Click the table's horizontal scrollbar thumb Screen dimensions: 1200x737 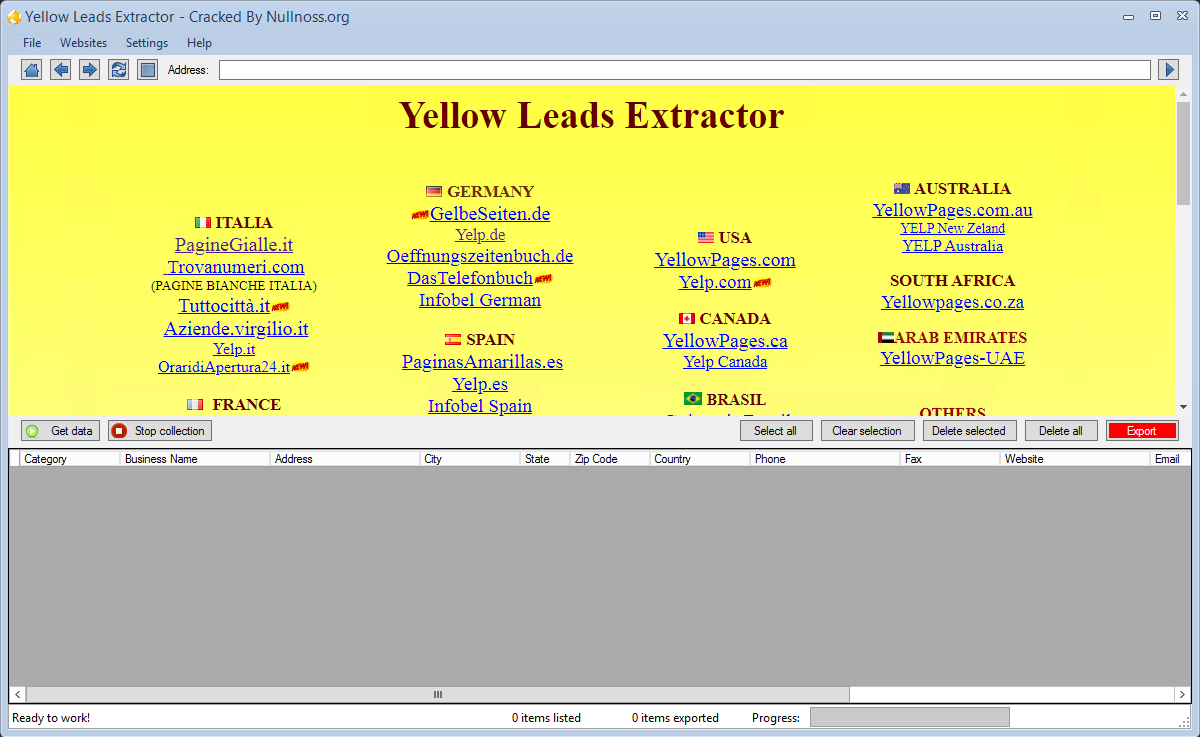[x=437, y=694]
